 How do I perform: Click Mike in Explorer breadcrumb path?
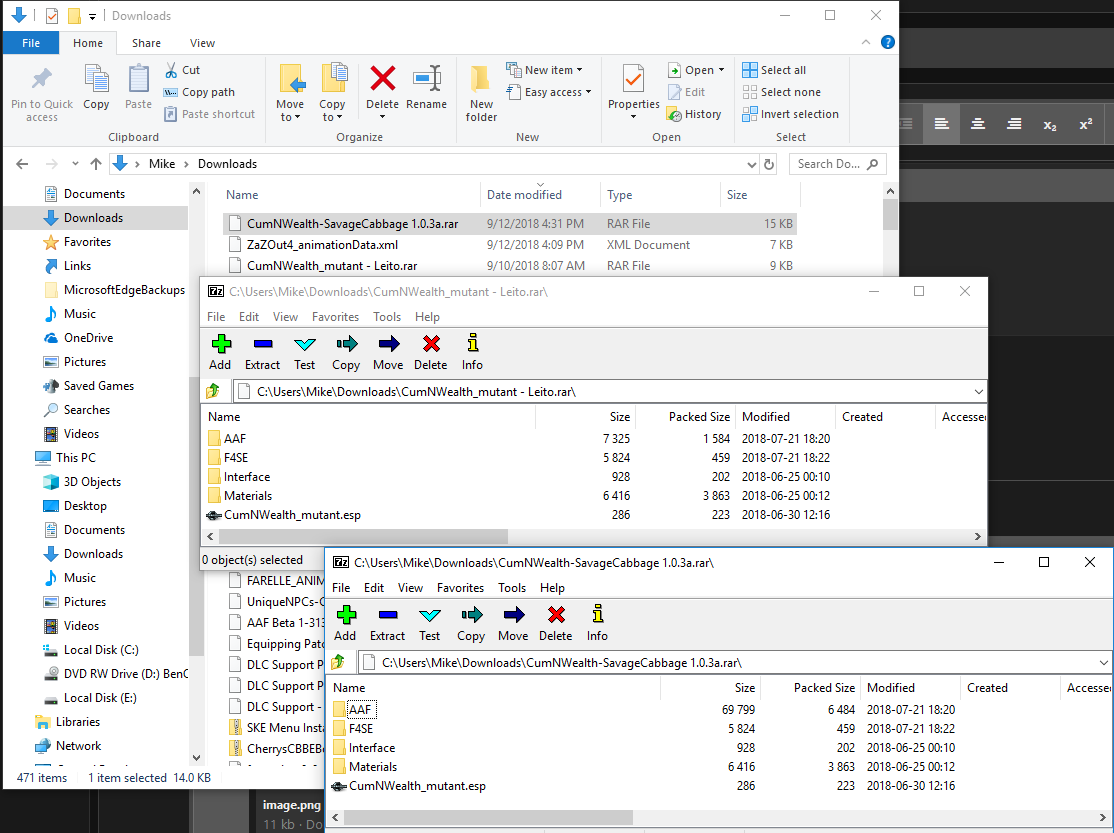pos(162,164)
